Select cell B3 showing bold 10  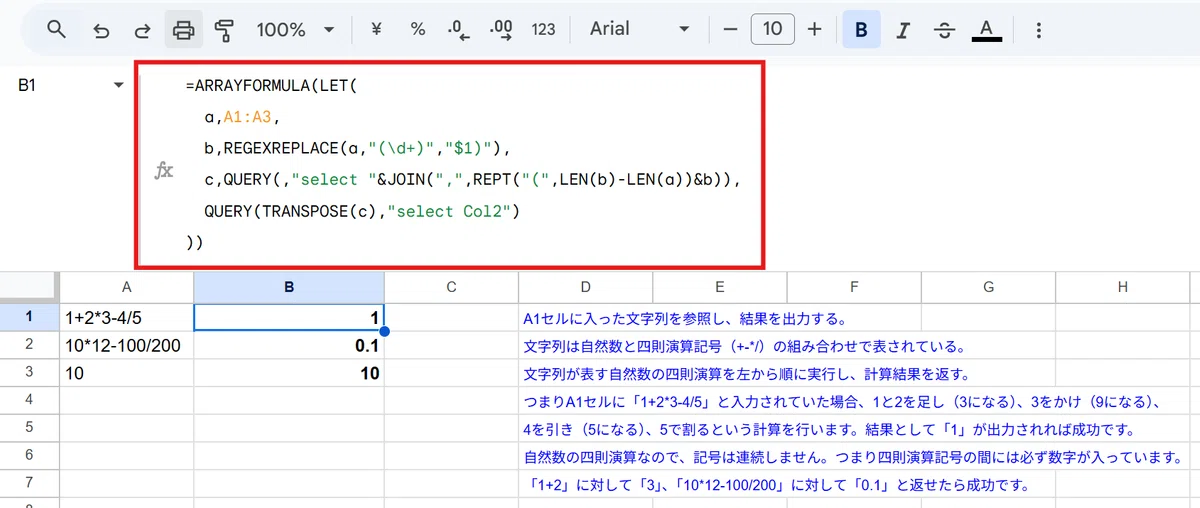point(289,373)
